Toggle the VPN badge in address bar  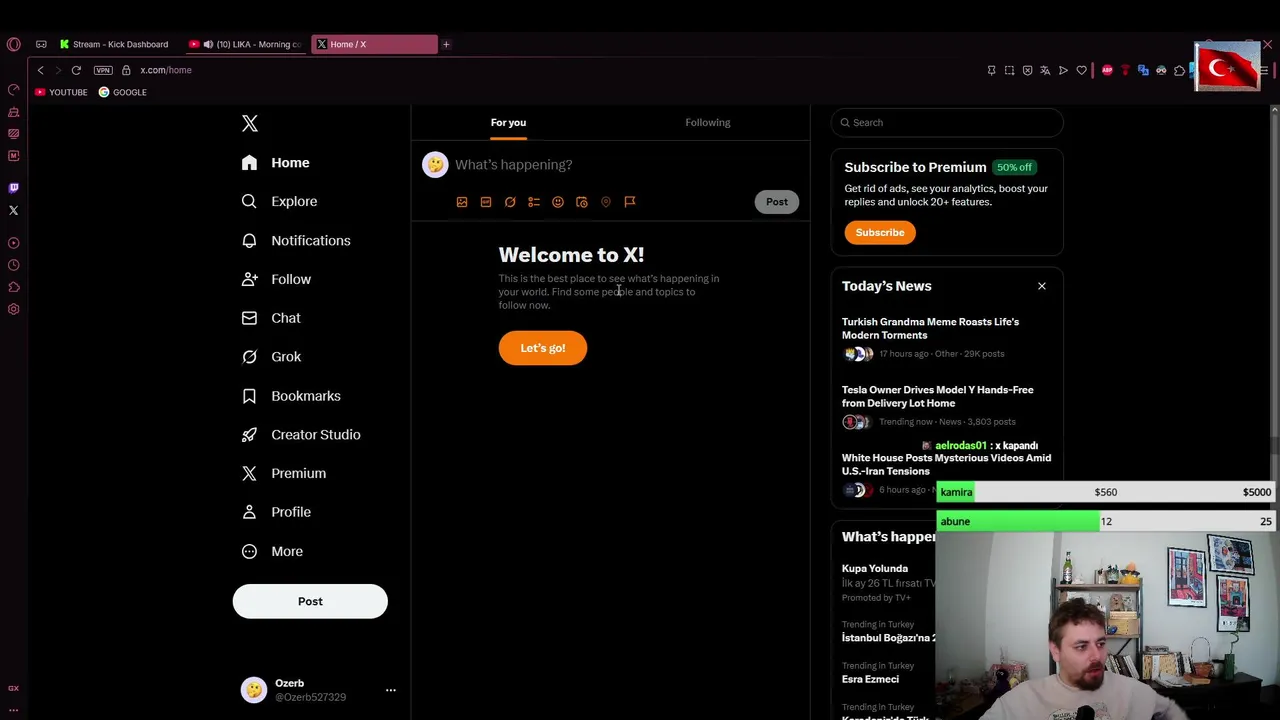pyautogui.click(x=103, y=70)
